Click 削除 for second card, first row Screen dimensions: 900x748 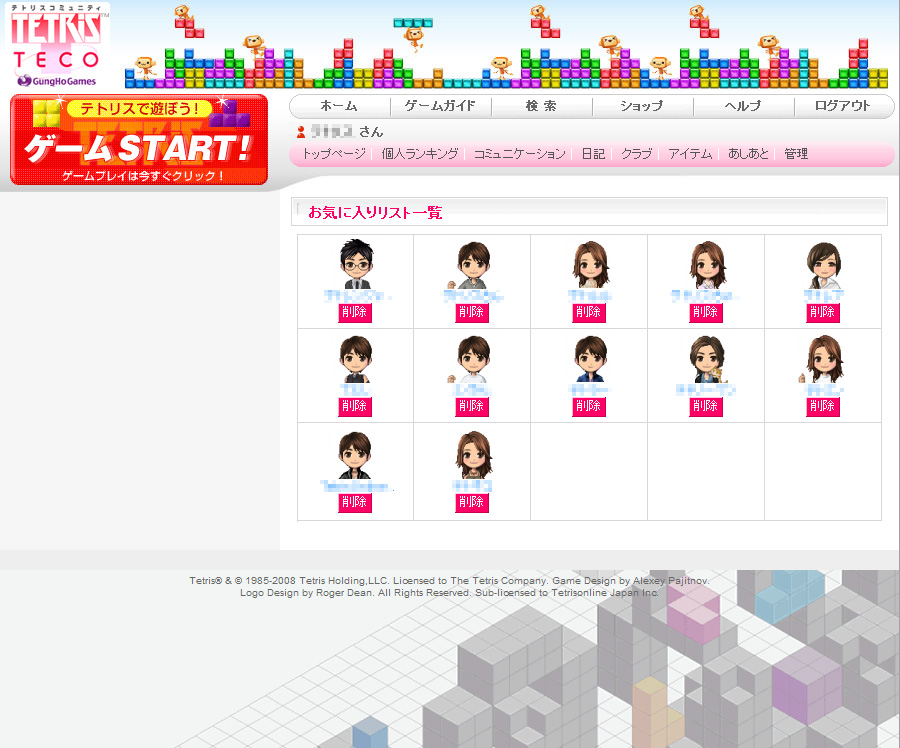[x=471, y=312]
